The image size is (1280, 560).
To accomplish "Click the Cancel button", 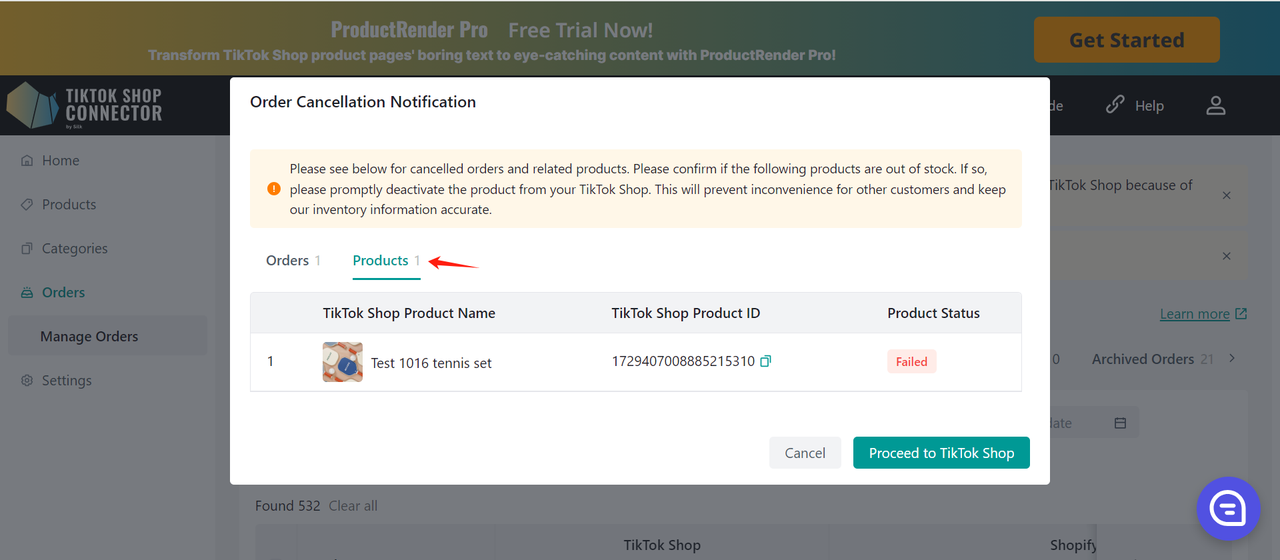I will (804, 453).
